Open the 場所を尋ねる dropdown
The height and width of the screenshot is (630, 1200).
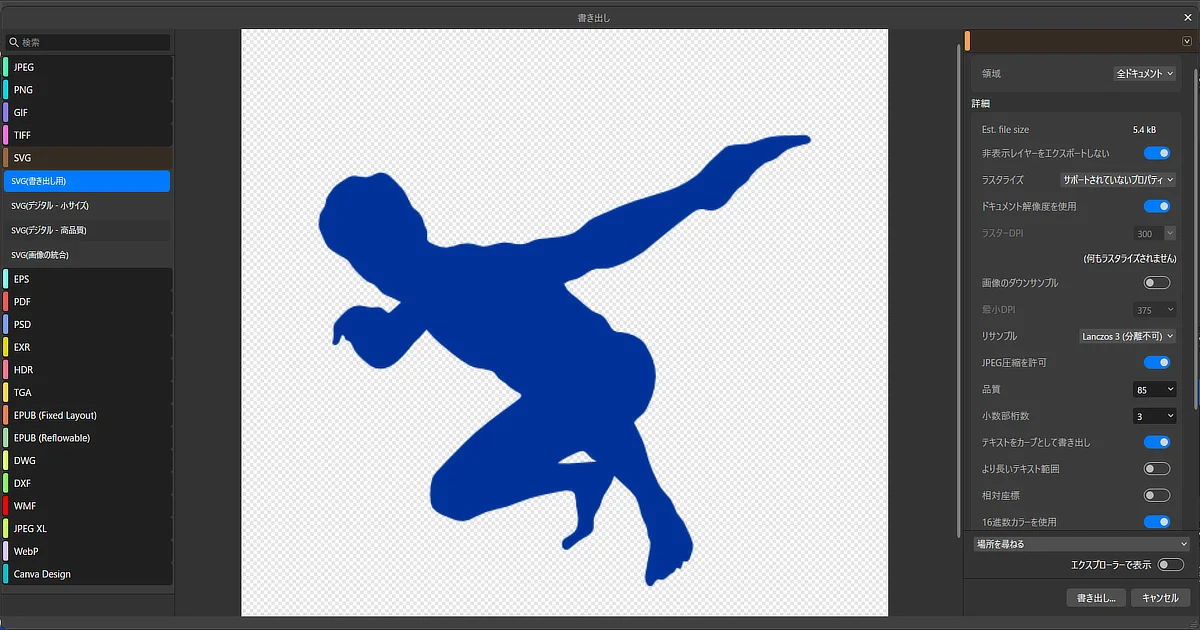[1082, 544]
